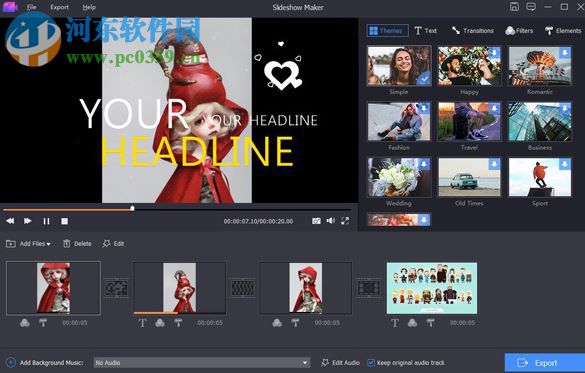Image resolution: width=585 pixels, height=373 pixels.
Task: Click elements icon under fourth clip
Action: [x=431, y=323]
